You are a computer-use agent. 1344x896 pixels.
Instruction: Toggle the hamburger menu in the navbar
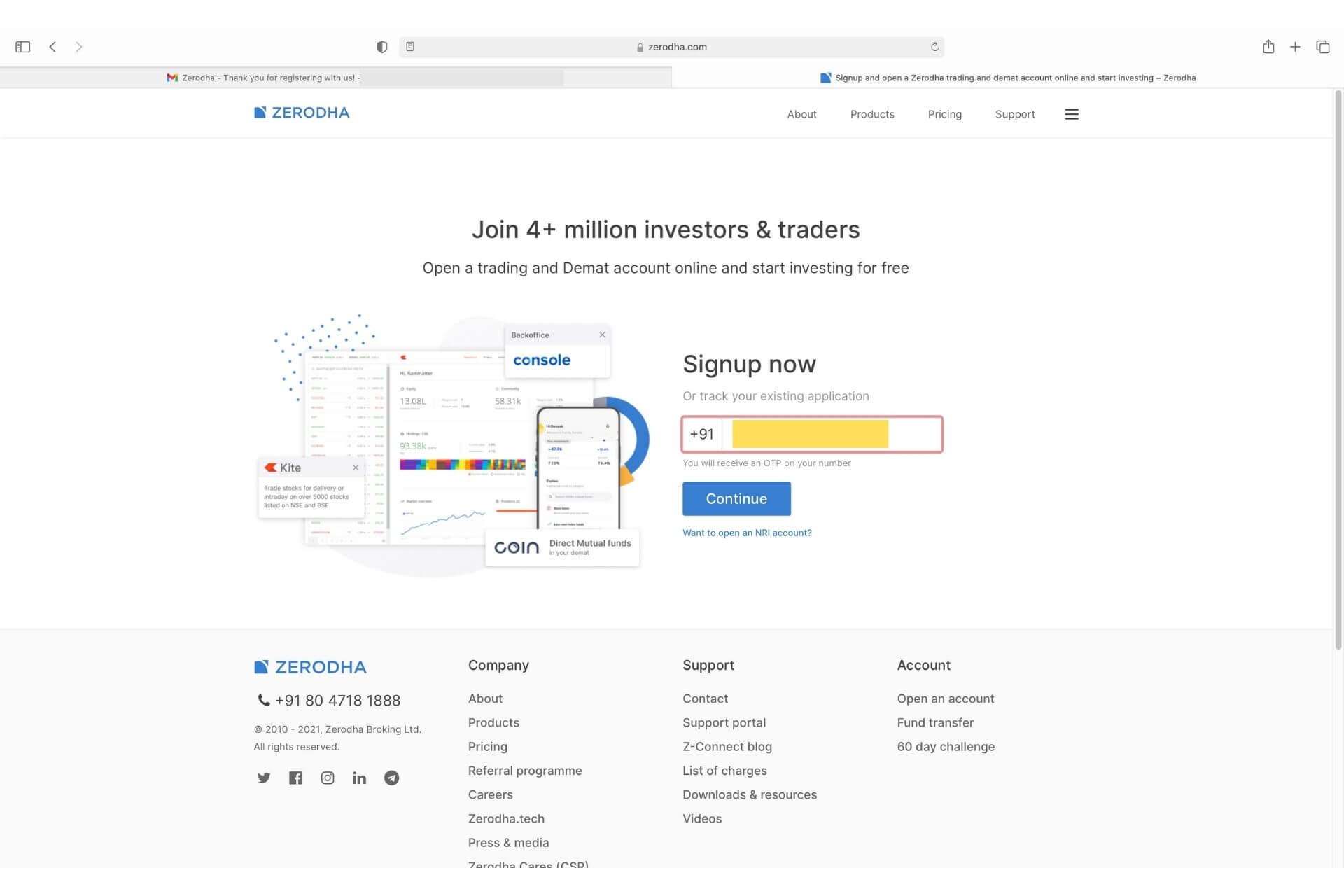pyautogui.click(x=1070, y=113)
